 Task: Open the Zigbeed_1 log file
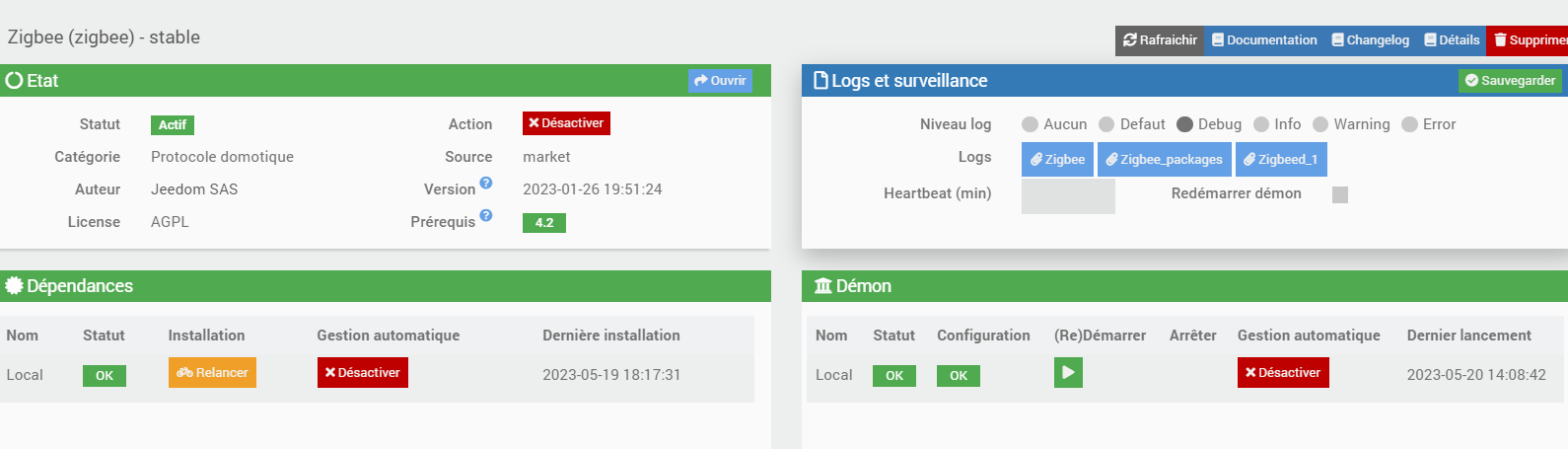[x=1280, y=159]
